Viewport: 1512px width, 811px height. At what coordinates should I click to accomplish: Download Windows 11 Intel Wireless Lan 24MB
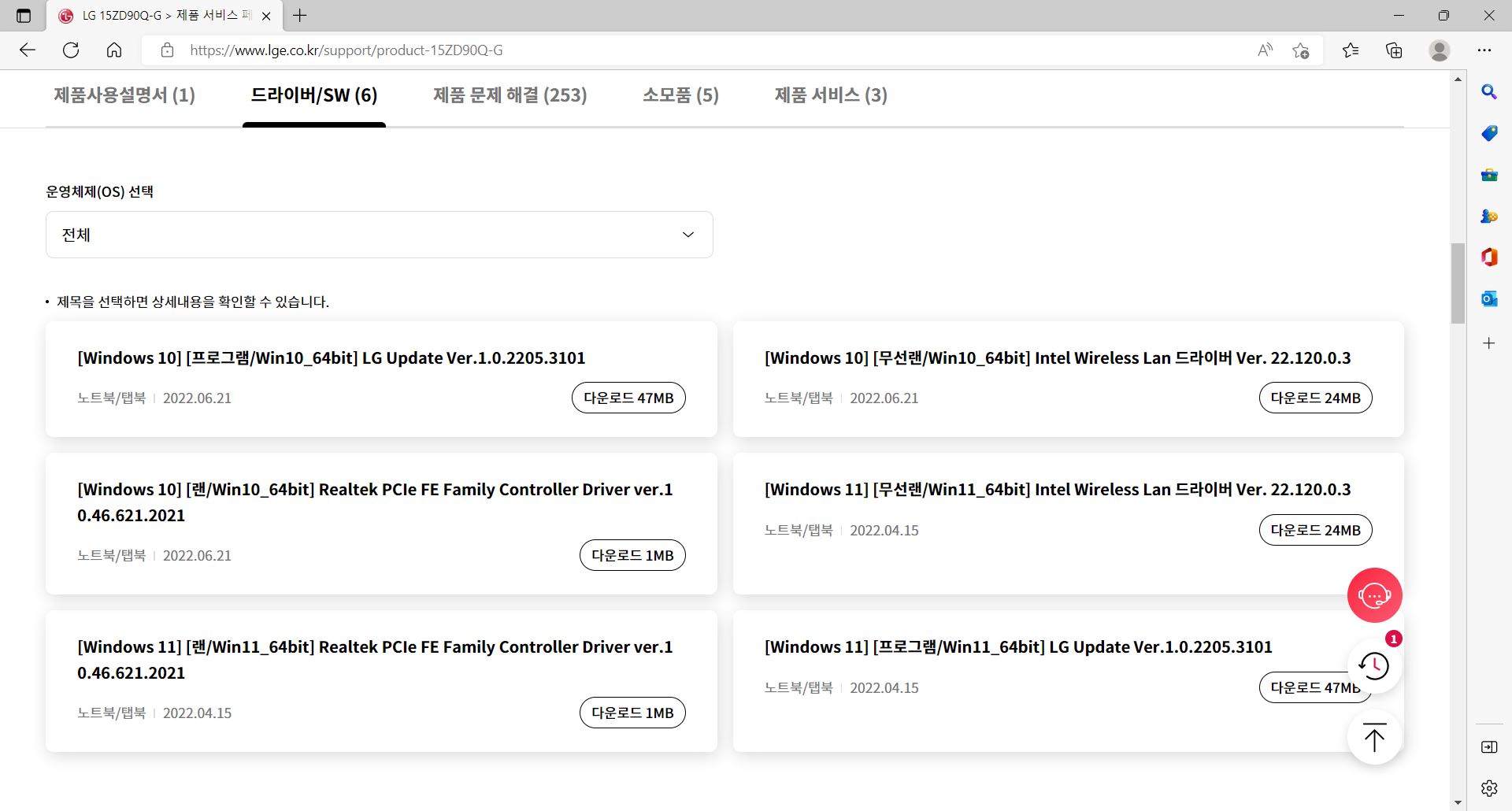(1315, 530)
